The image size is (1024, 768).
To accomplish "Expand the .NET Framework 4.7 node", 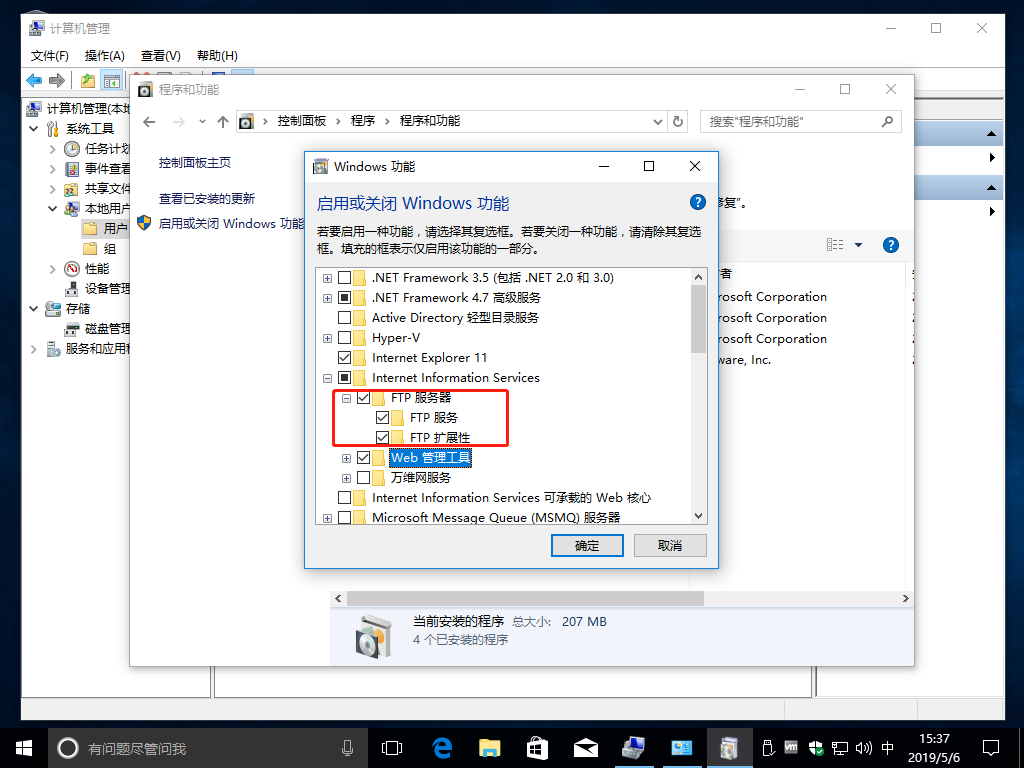I will 327,298.
